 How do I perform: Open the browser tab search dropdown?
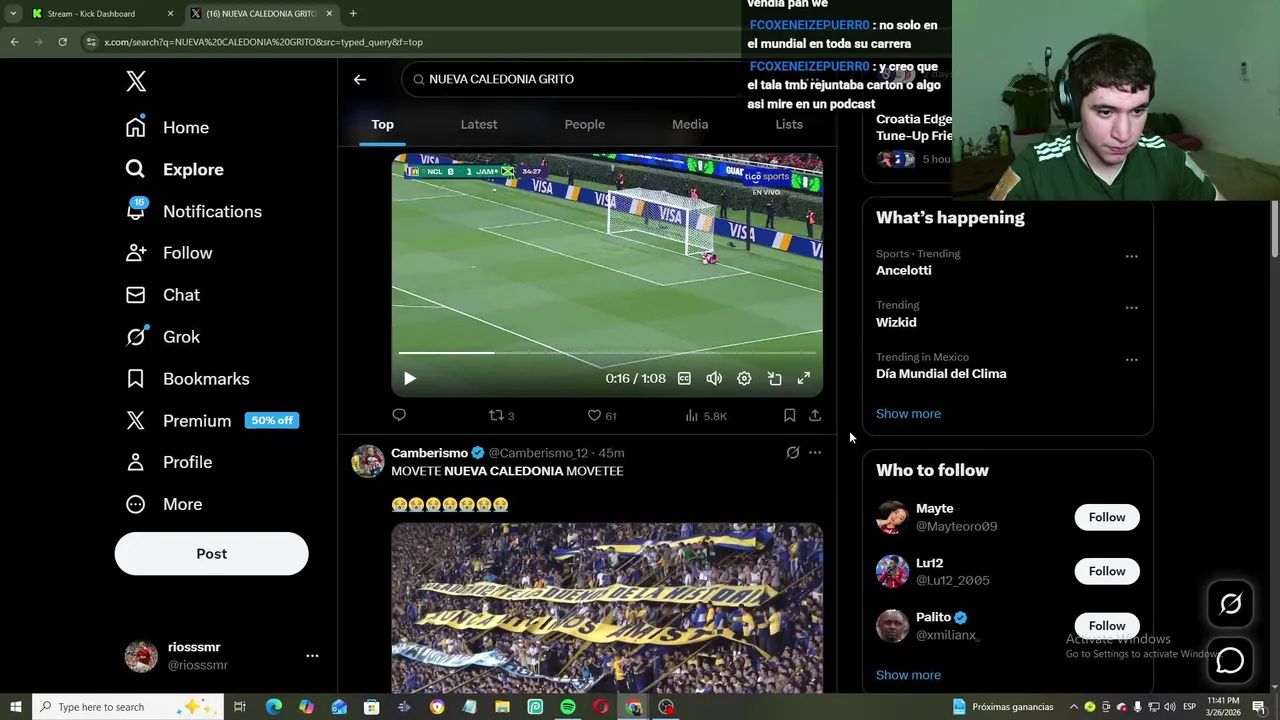pyautogui.click(x=13, y=14)
